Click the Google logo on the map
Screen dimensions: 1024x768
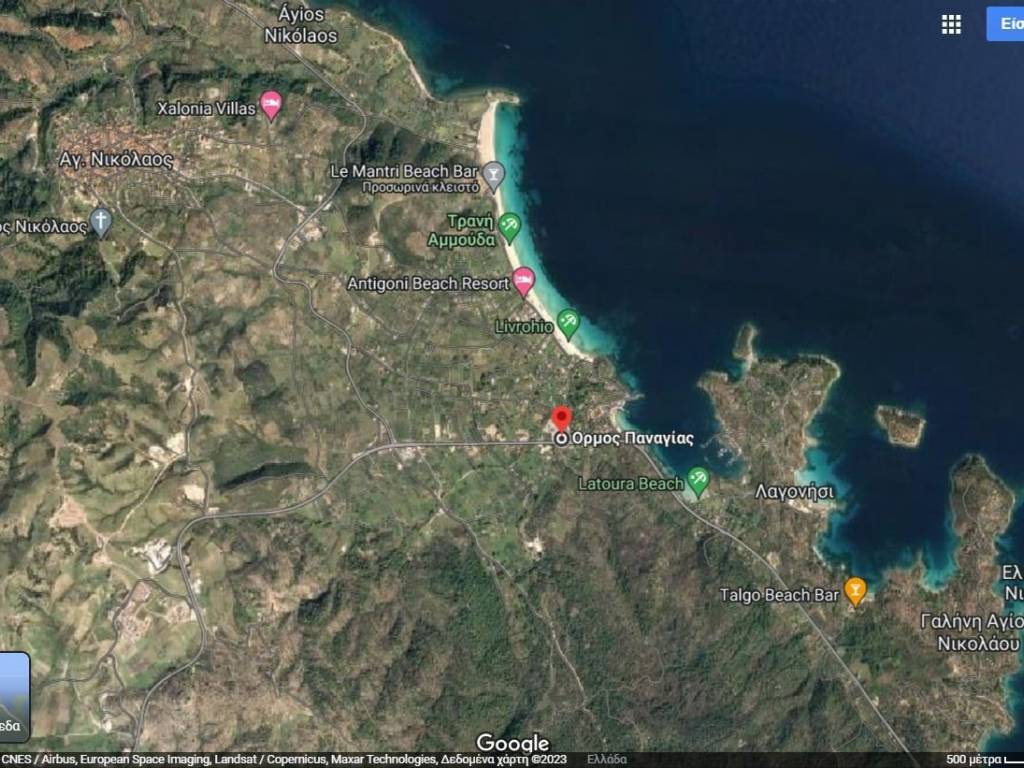(x=512, y=743)
